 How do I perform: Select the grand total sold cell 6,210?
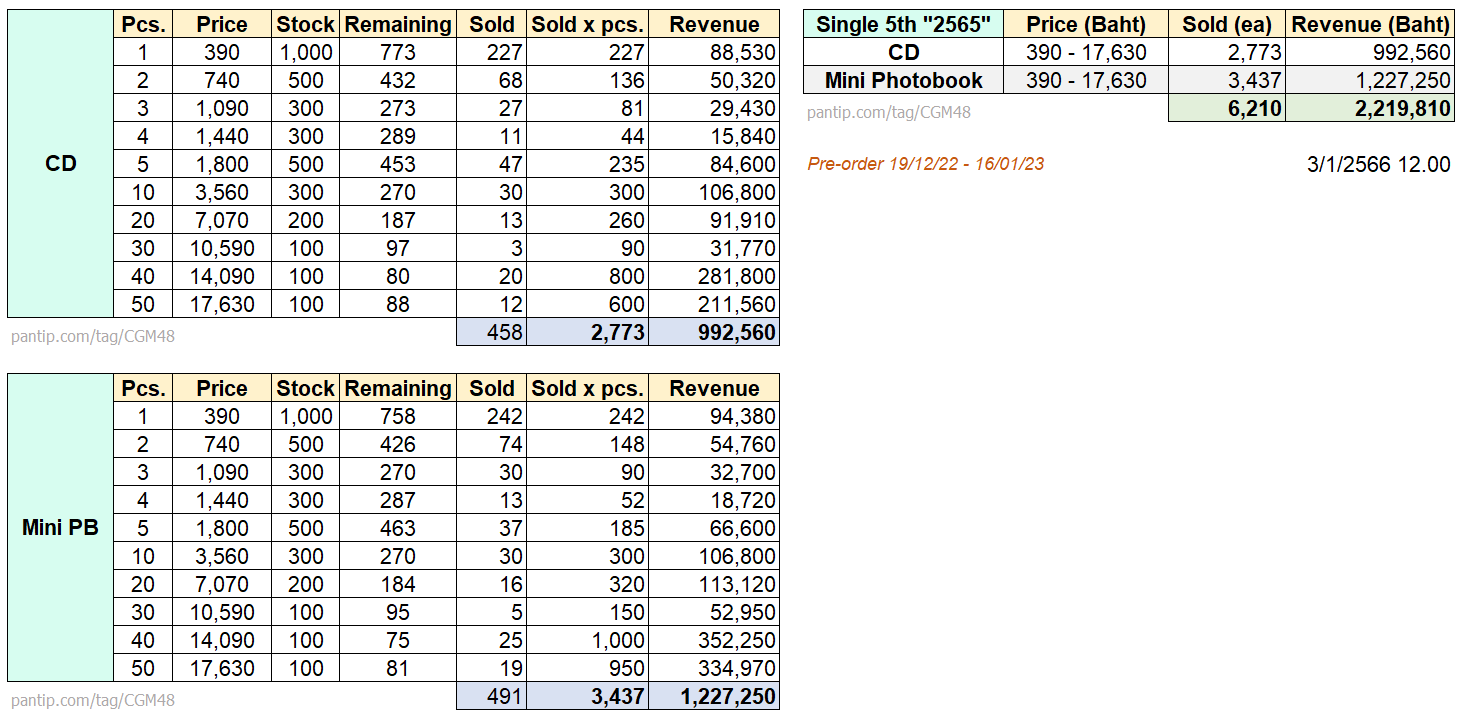pos(1226,109)
